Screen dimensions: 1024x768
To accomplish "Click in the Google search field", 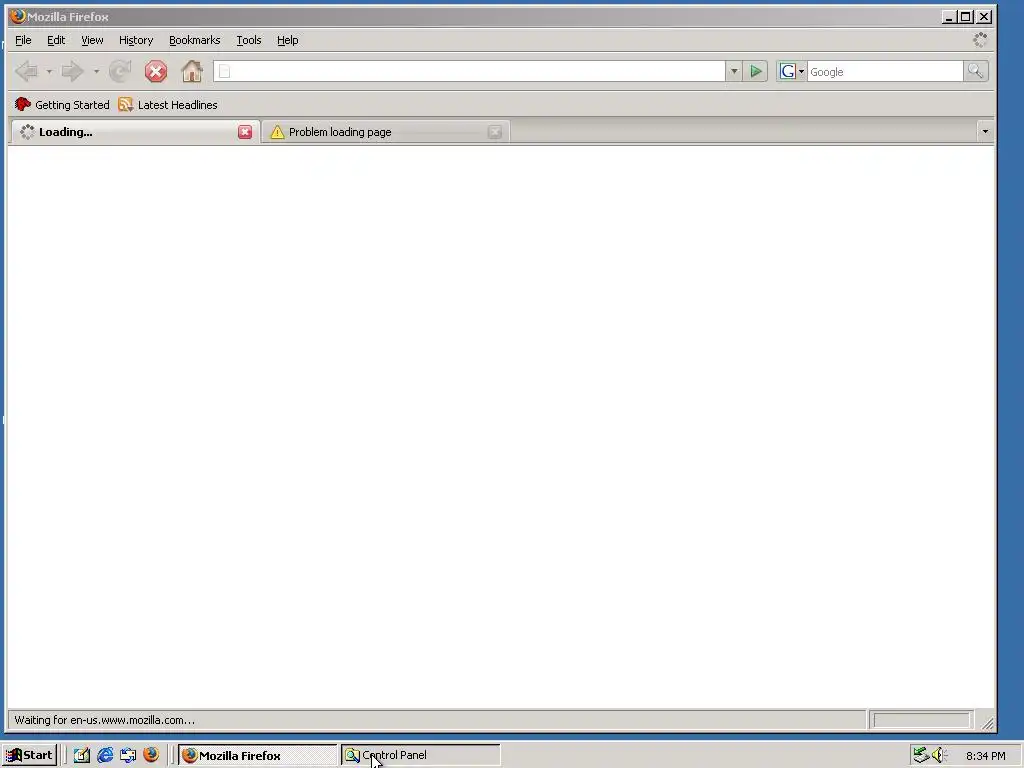I will tap(885, 71).
